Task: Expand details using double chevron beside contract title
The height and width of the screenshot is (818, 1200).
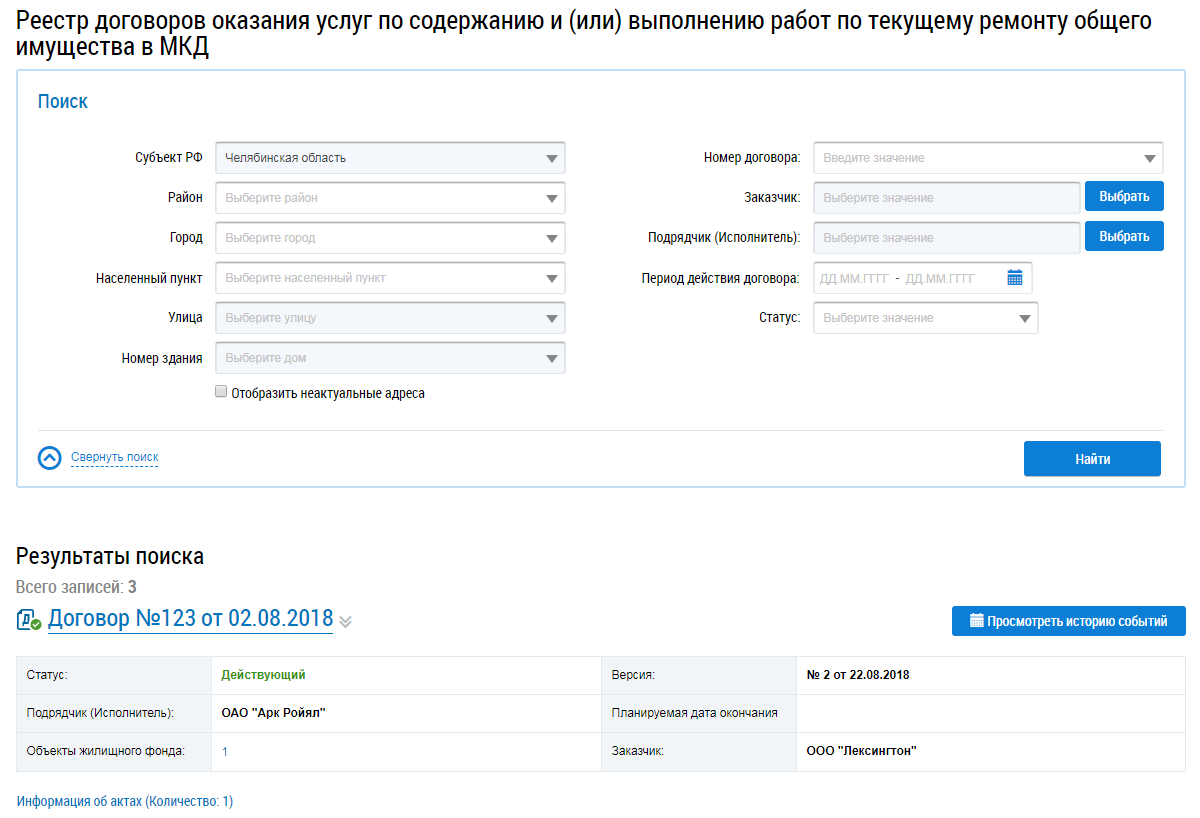Action: tap(345, 622)
